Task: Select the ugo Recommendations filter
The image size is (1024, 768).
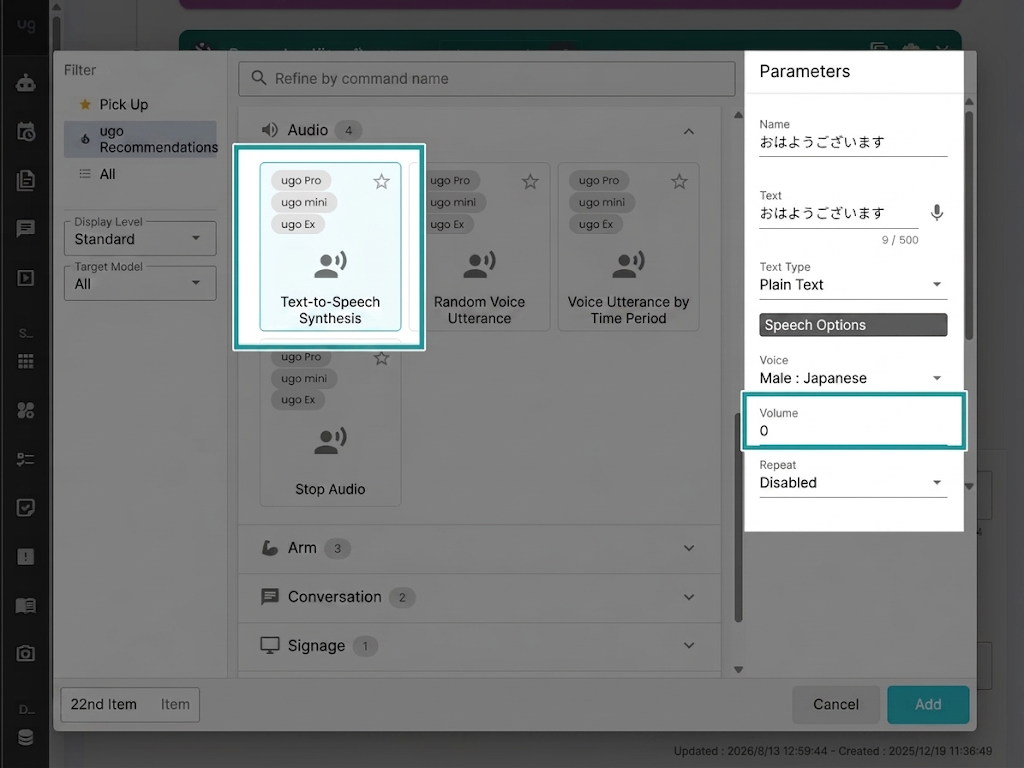Action: 140,139
